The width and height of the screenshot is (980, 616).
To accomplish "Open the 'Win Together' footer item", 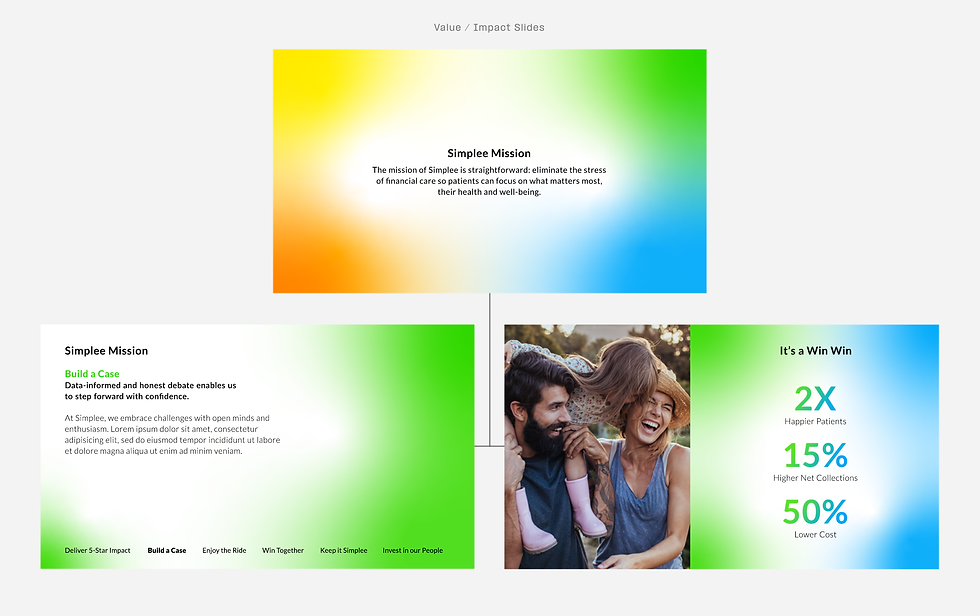I will click(x=282, y=550).
